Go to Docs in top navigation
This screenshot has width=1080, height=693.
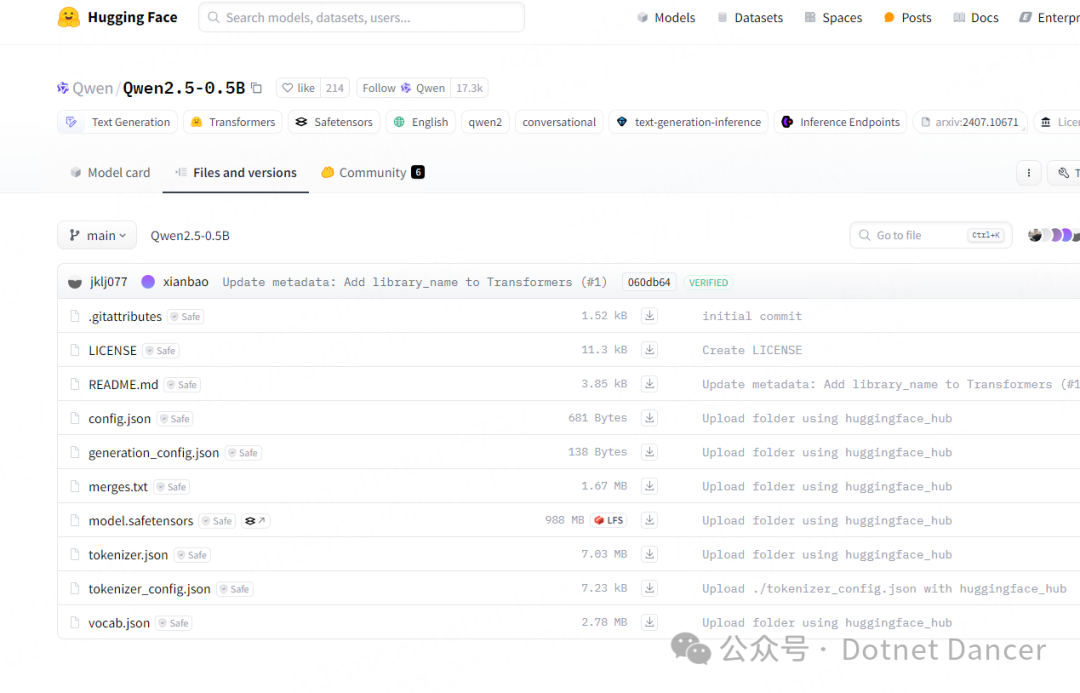pyautogui.click(x=976, y=18)
